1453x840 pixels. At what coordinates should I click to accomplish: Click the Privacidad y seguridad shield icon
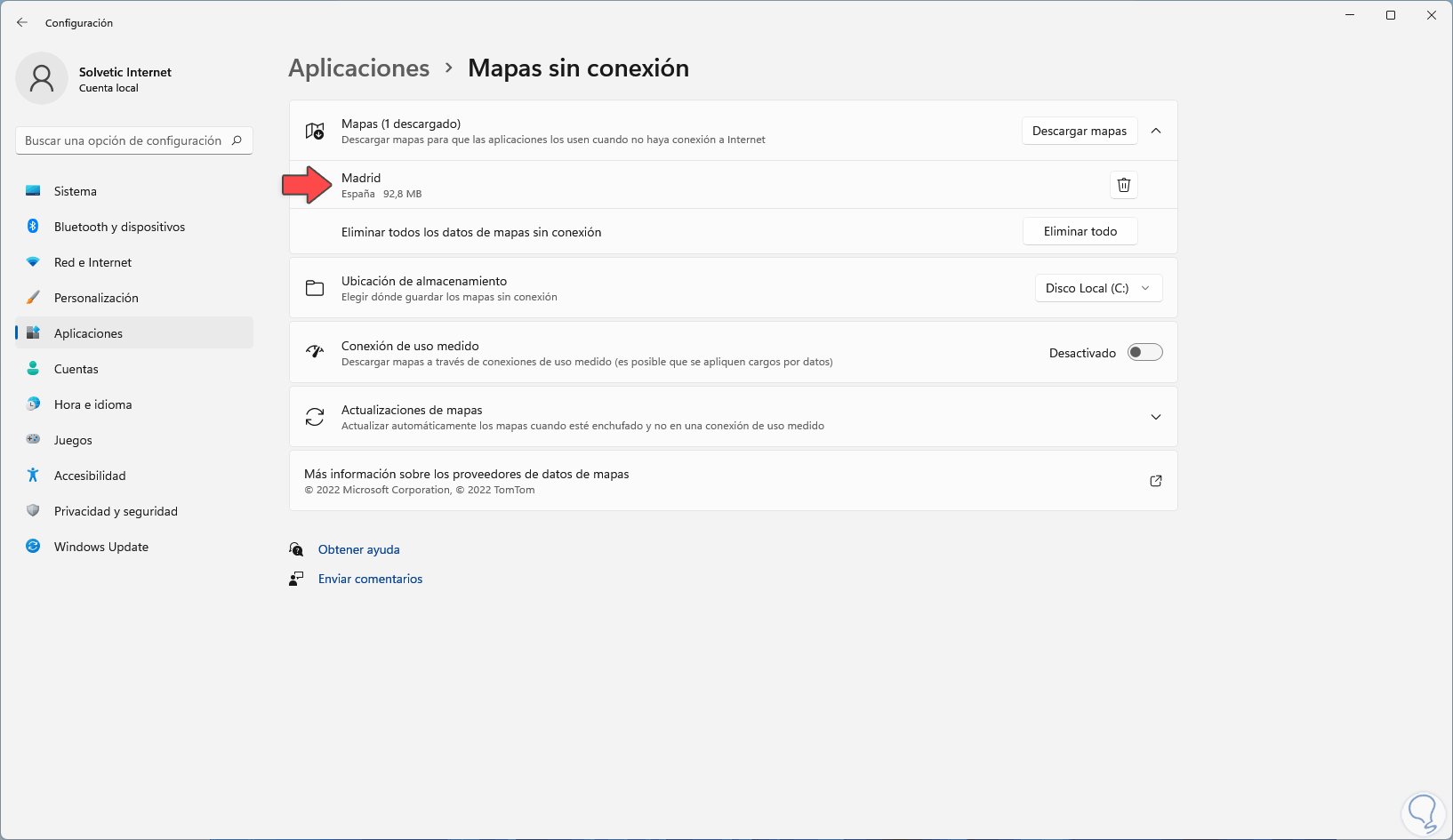33,511
